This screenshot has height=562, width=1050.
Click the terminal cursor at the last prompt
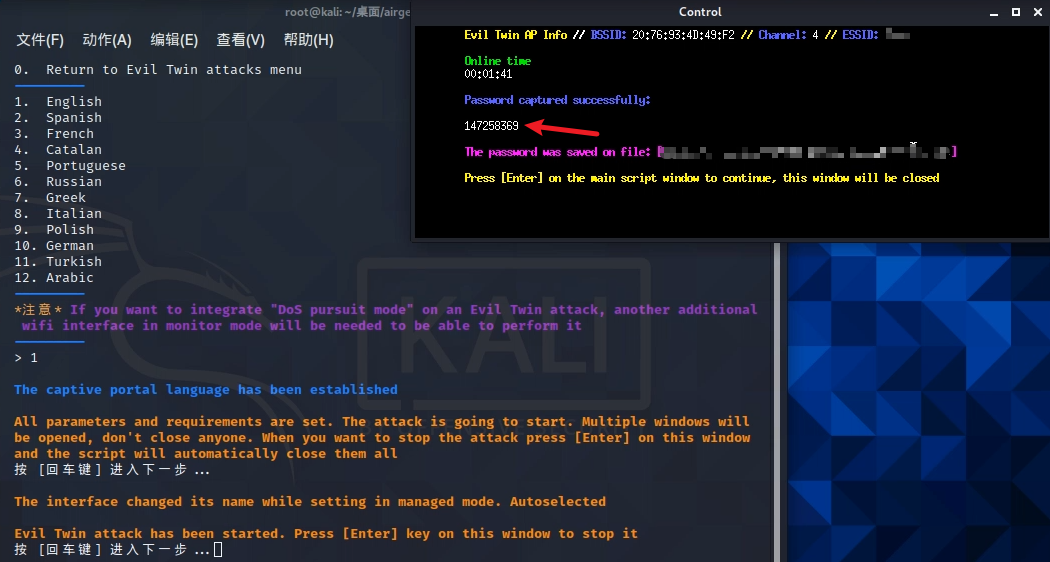tap(218, 550)
